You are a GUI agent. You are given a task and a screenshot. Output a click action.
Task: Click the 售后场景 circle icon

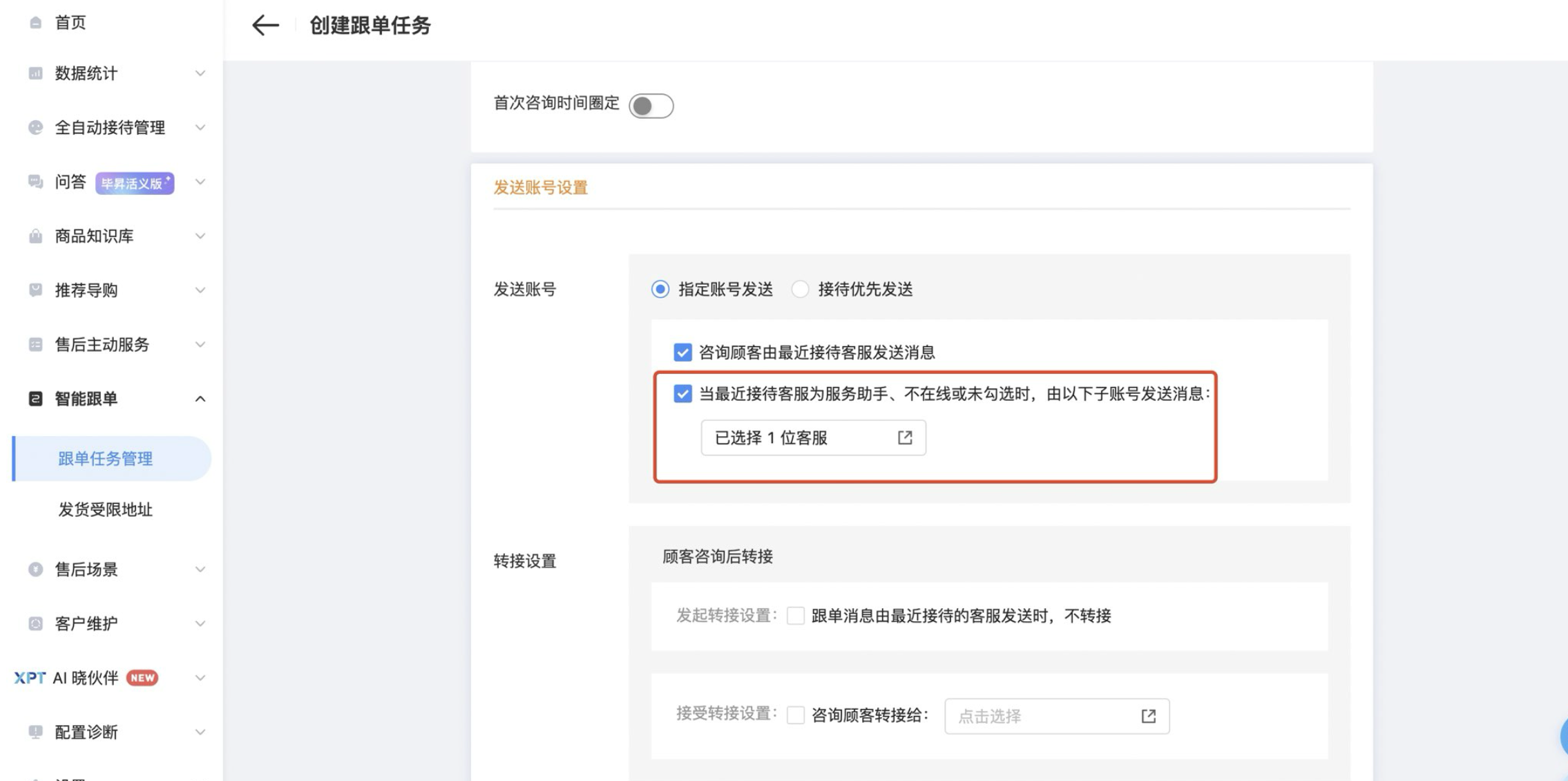pos(35,570)
